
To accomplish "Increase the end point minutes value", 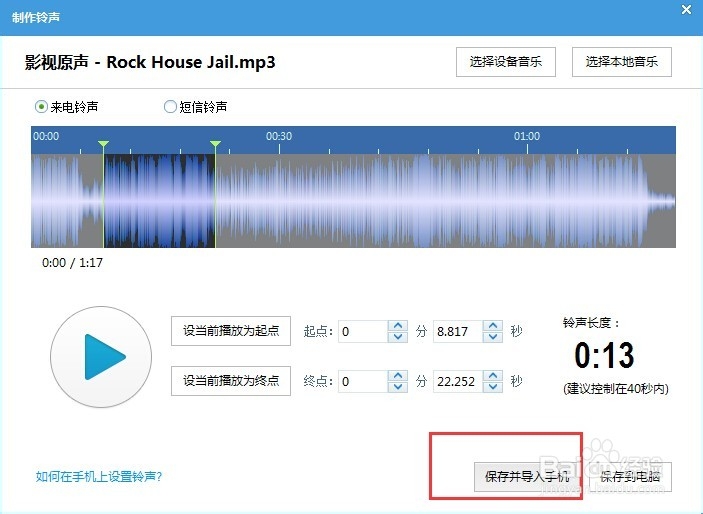I will coord(398,376).
